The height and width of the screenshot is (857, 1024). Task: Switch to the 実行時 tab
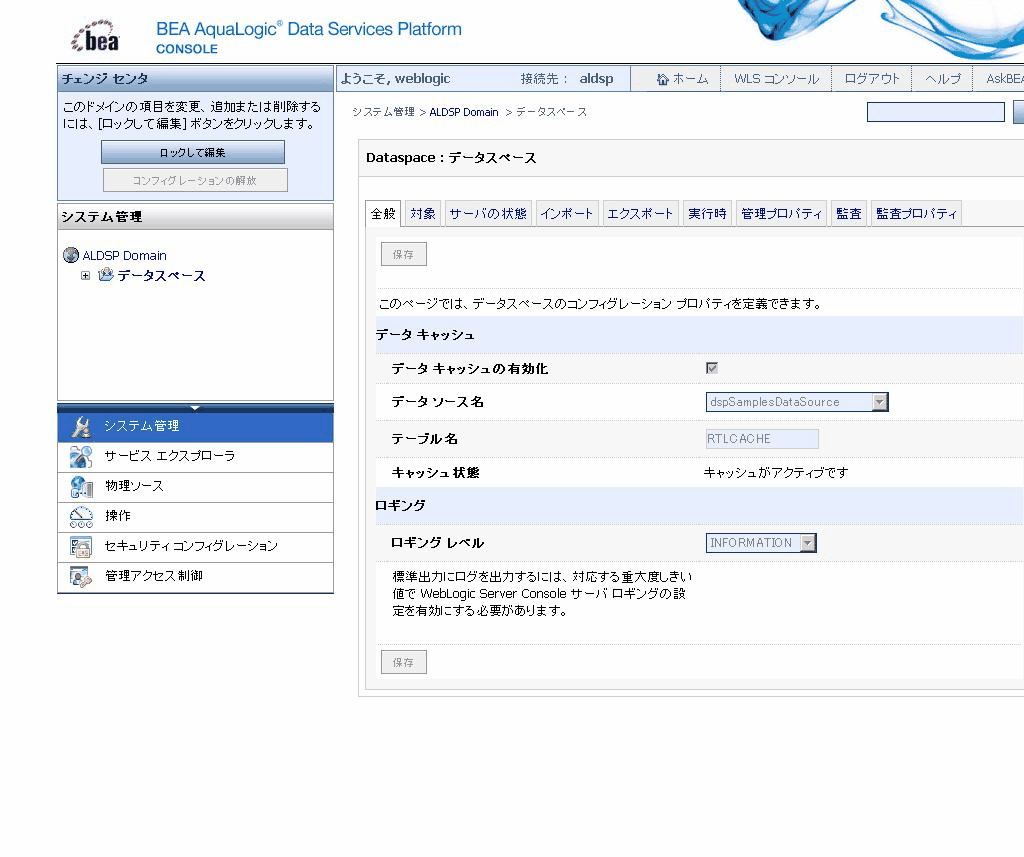(707, 214)
